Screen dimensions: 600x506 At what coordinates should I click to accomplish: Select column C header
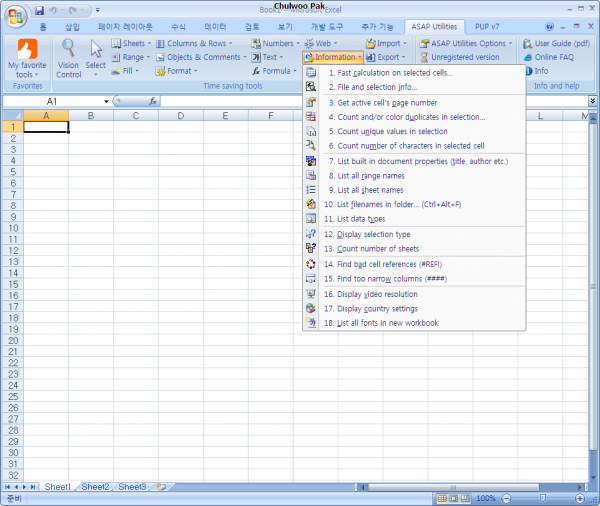pos(135,116)
